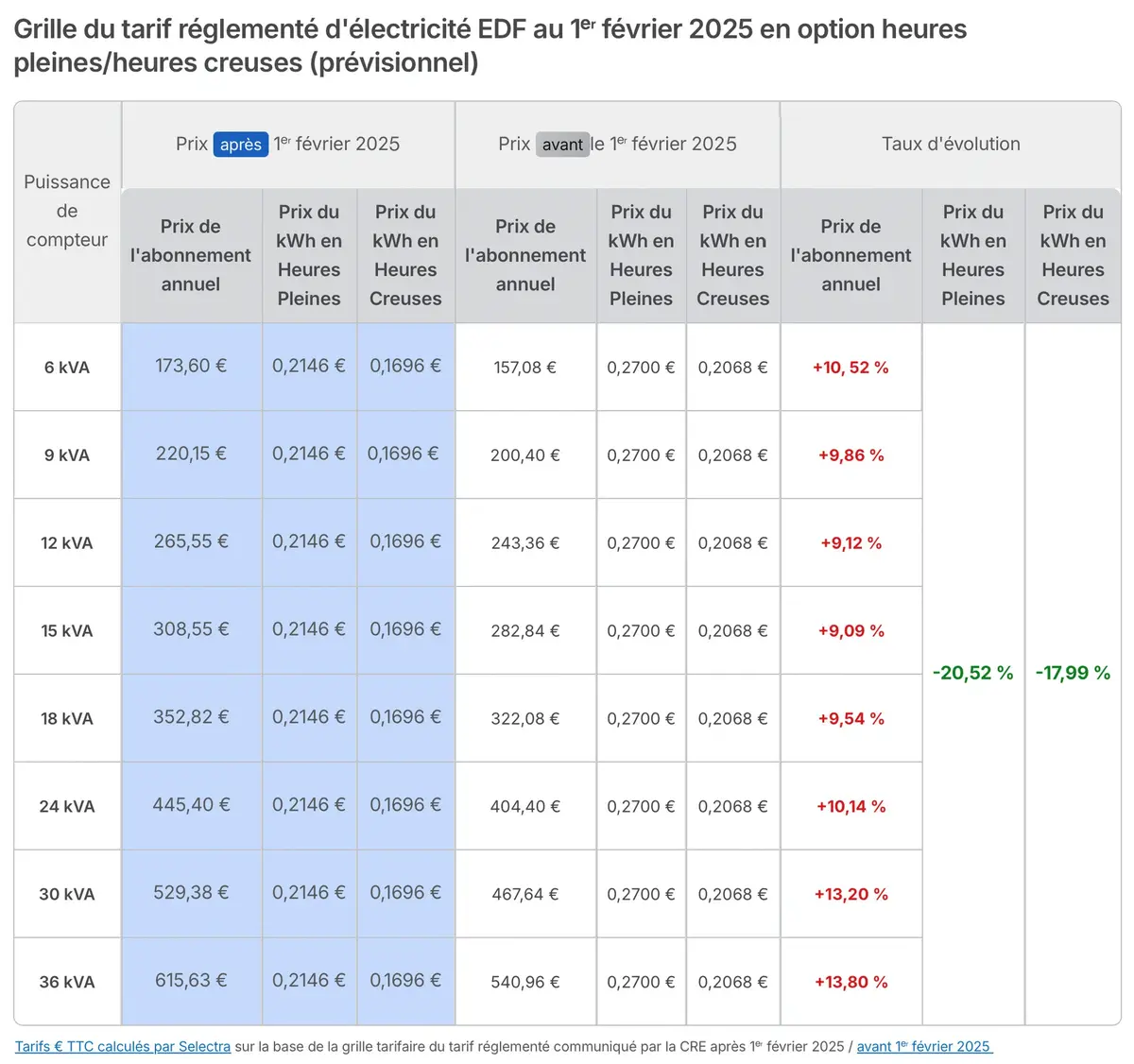The image size is (1134, 1064).
Task: Click the highlighted 173,60 € subscription price
Action: pos(191,366)
